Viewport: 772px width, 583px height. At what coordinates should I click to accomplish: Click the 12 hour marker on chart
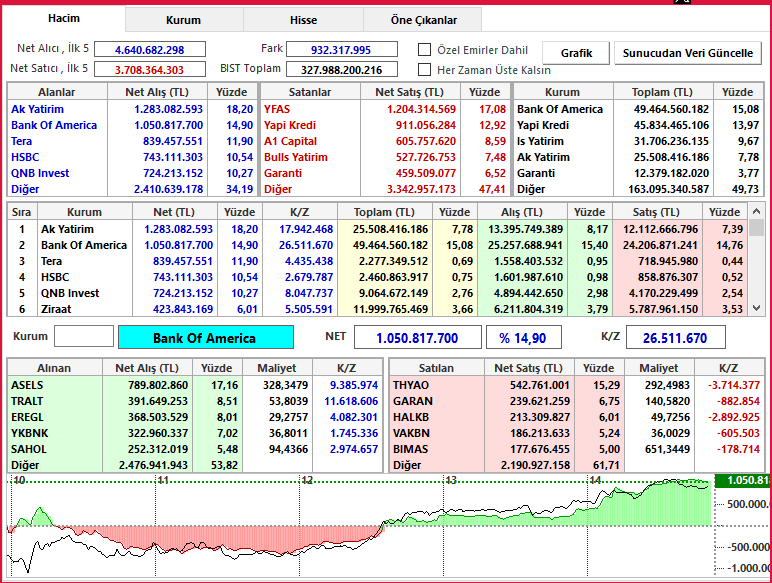click(x=307, y=480)
